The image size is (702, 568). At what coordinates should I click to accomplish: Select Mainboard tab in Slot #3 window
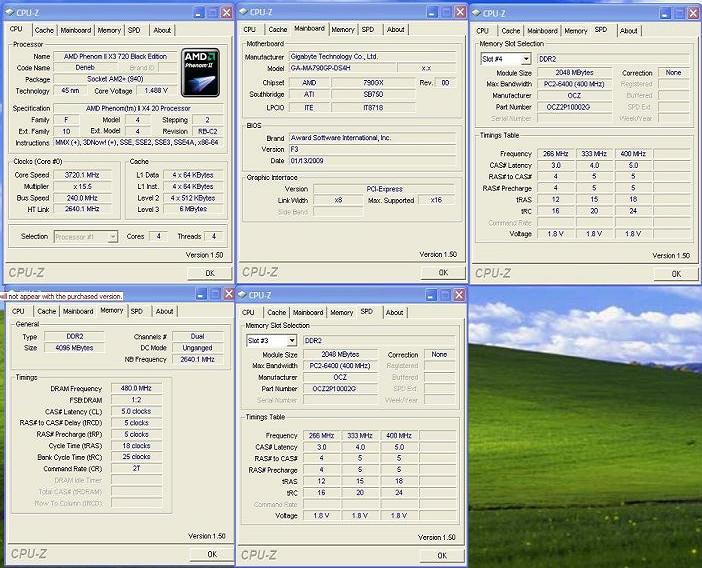(308, 312)
